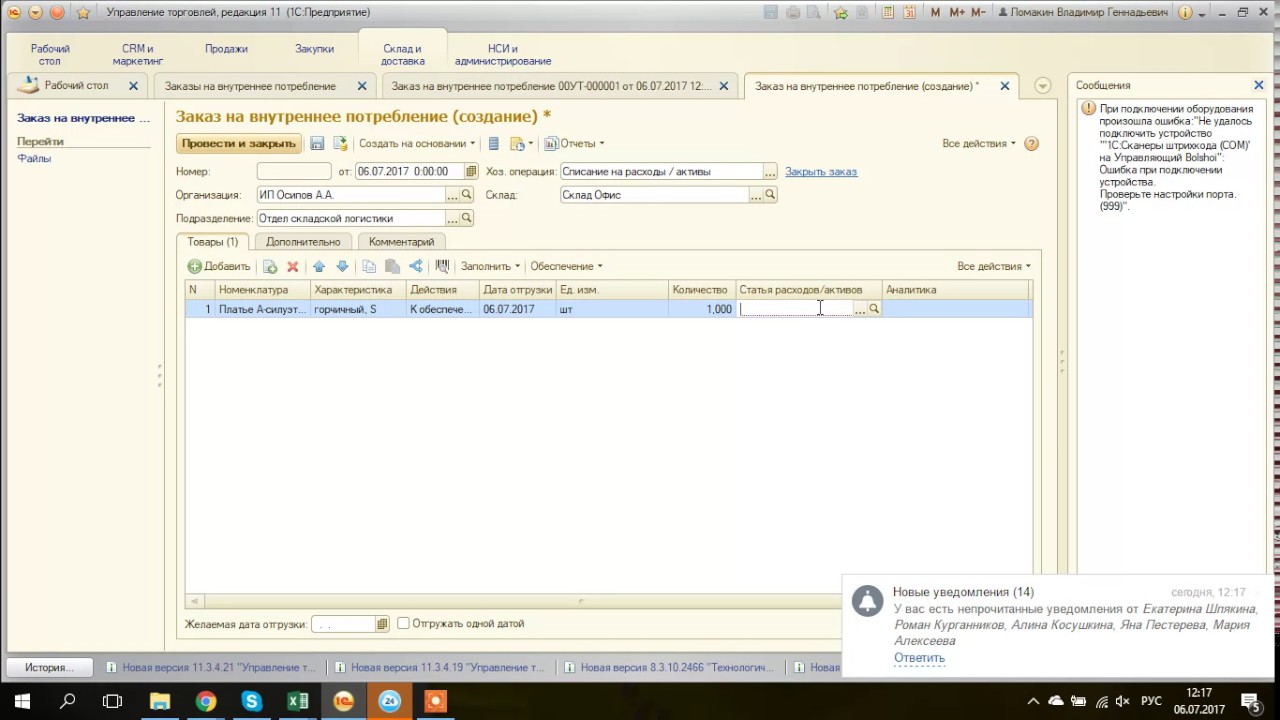Open Skype from the Windows taskbar
1280x720 pixels.
point(251,701)
